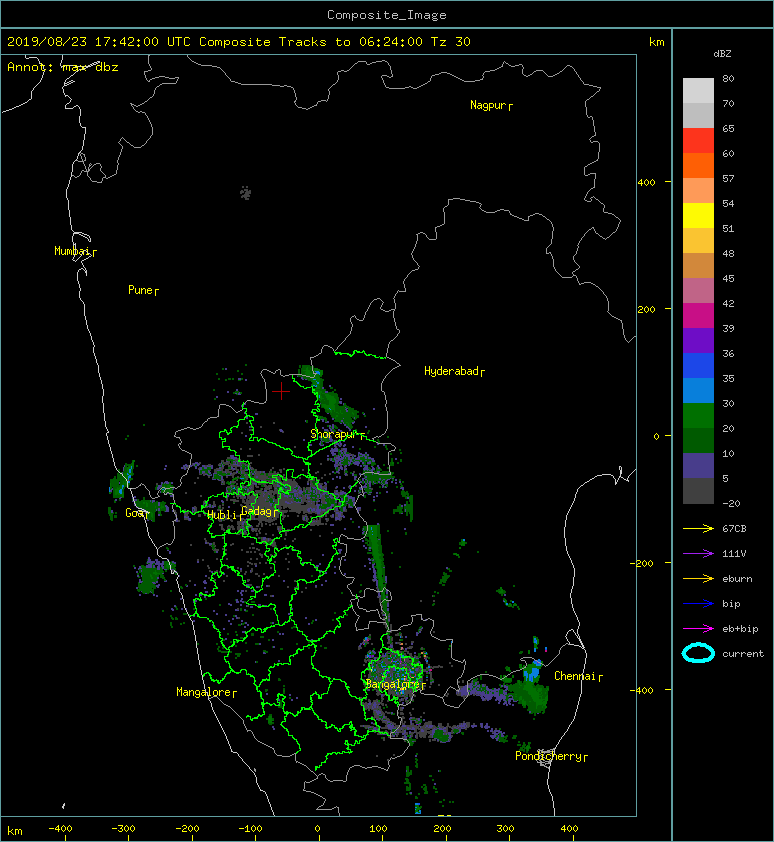Pick the yellow 51-54 dBZ swatch
This screenshot has width=774, height=842.
[698, 215]
